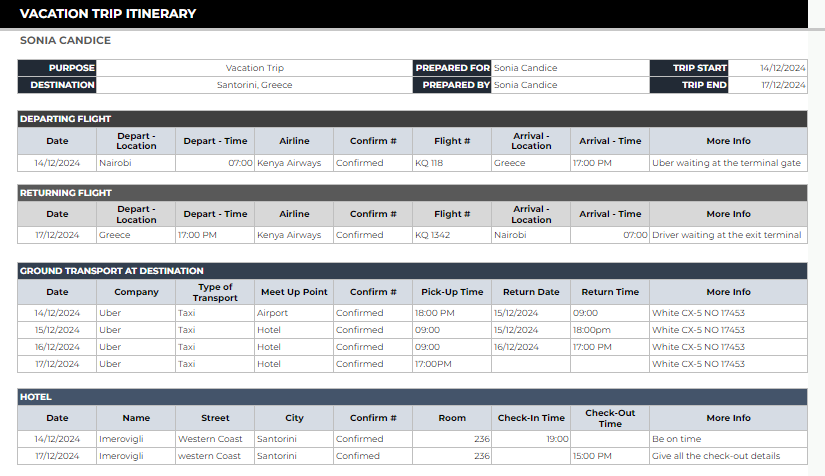Select 'Uber waiting at the terminal gate' note
The image size is (825, 476).
[x=727, y=163]
